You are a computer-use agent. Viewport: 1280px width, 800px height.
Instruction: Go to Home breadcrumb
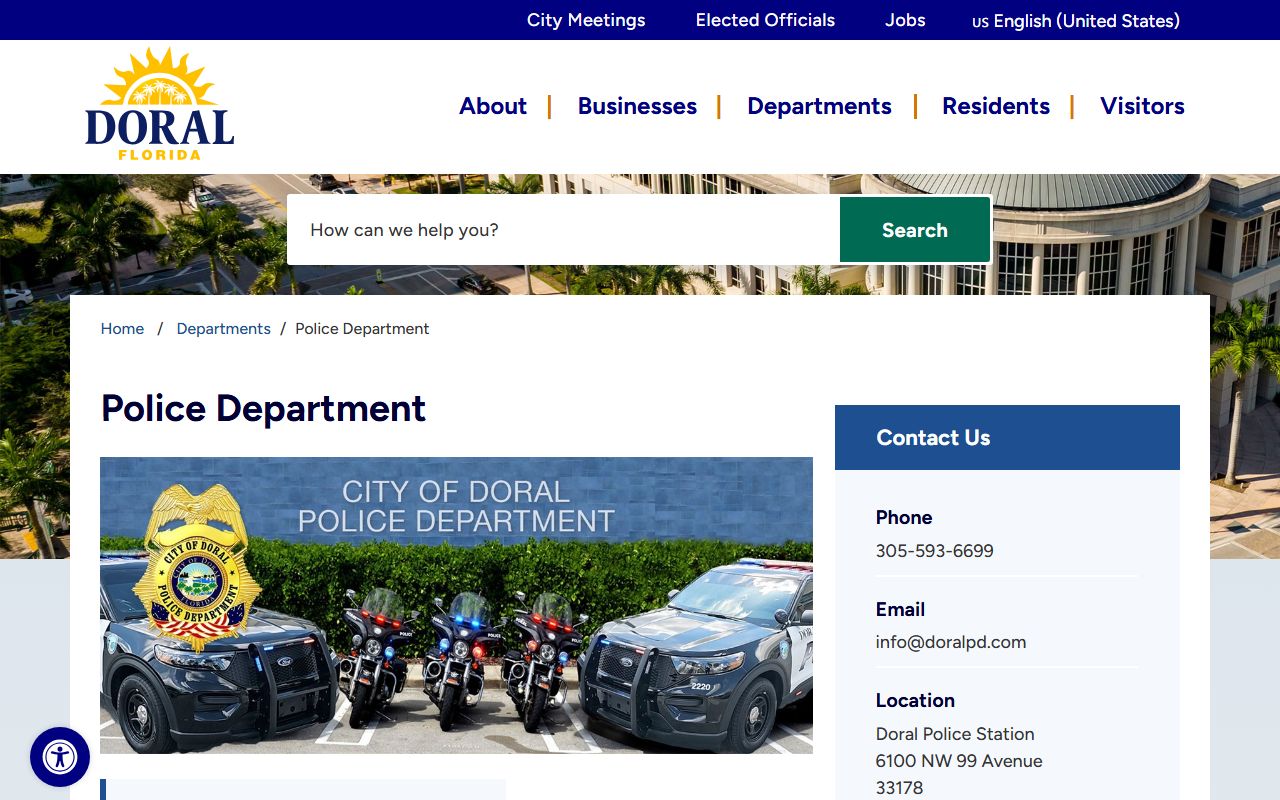(122, 329)
